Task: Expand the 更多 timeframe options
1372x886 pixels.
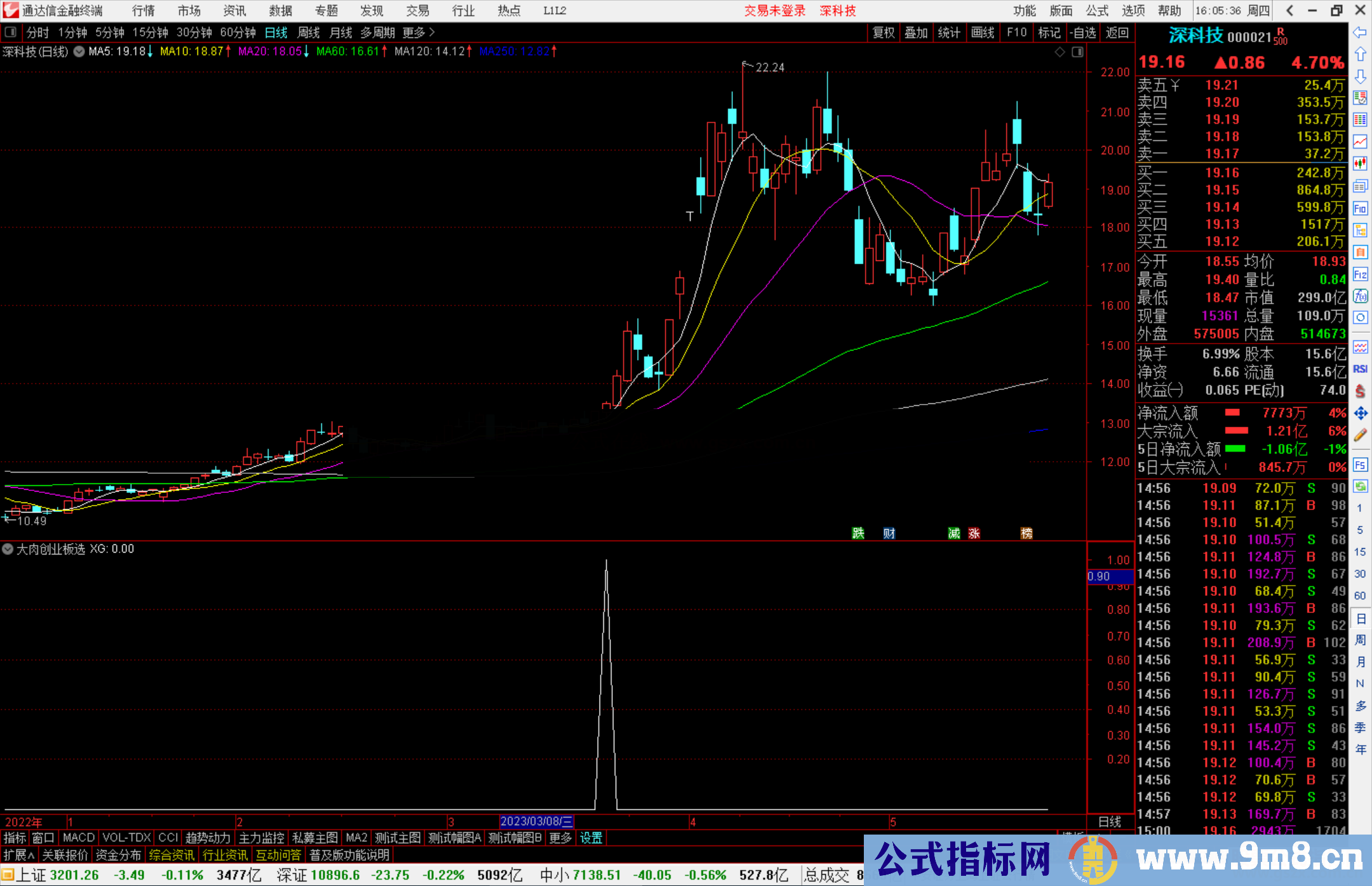Action: coord(418,32)
